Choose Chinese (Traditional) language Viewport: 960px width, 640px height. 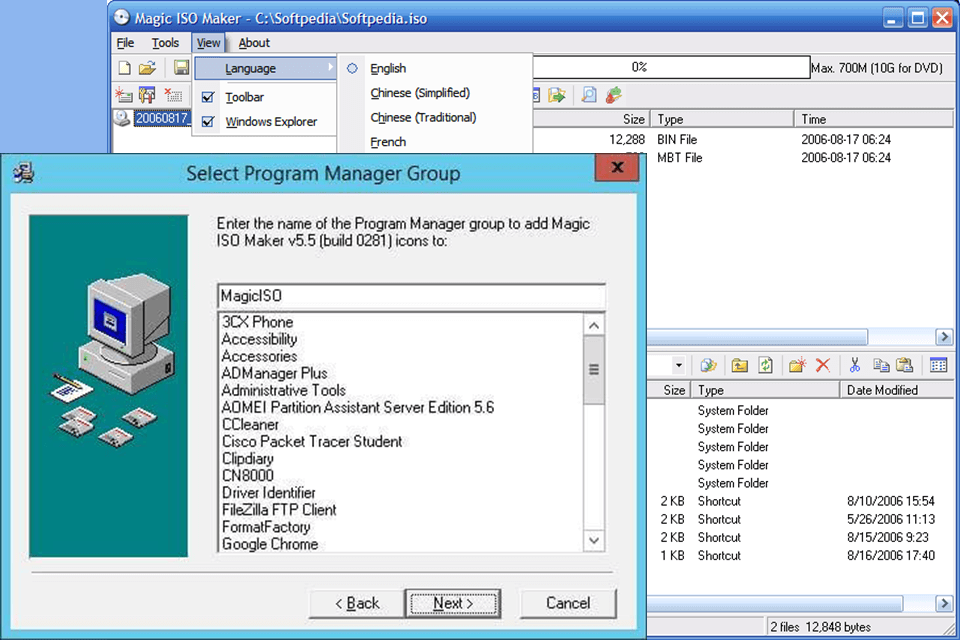[423, 118]
